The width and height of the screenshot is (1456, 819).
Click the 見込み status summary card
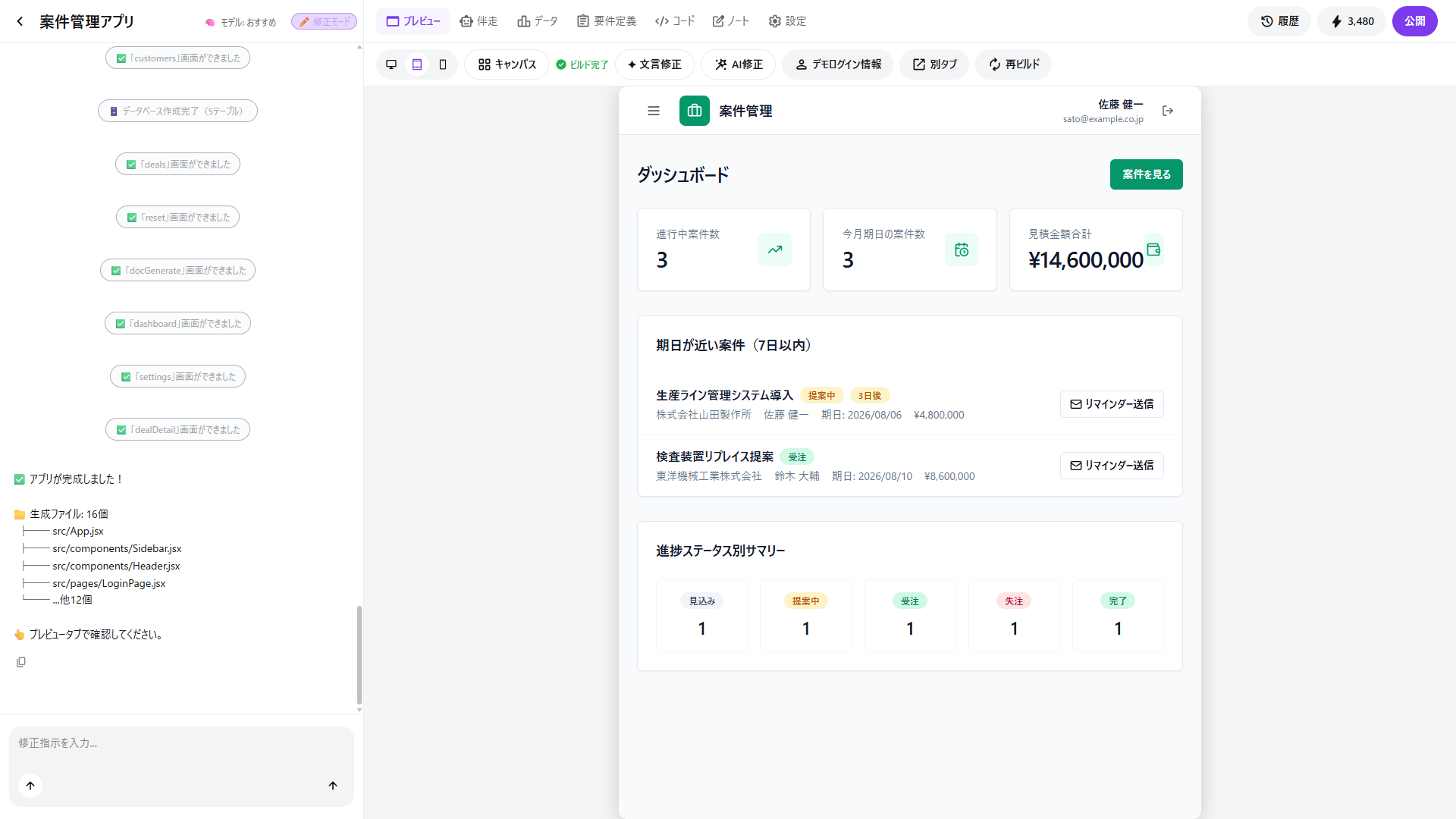pos(702,616)
